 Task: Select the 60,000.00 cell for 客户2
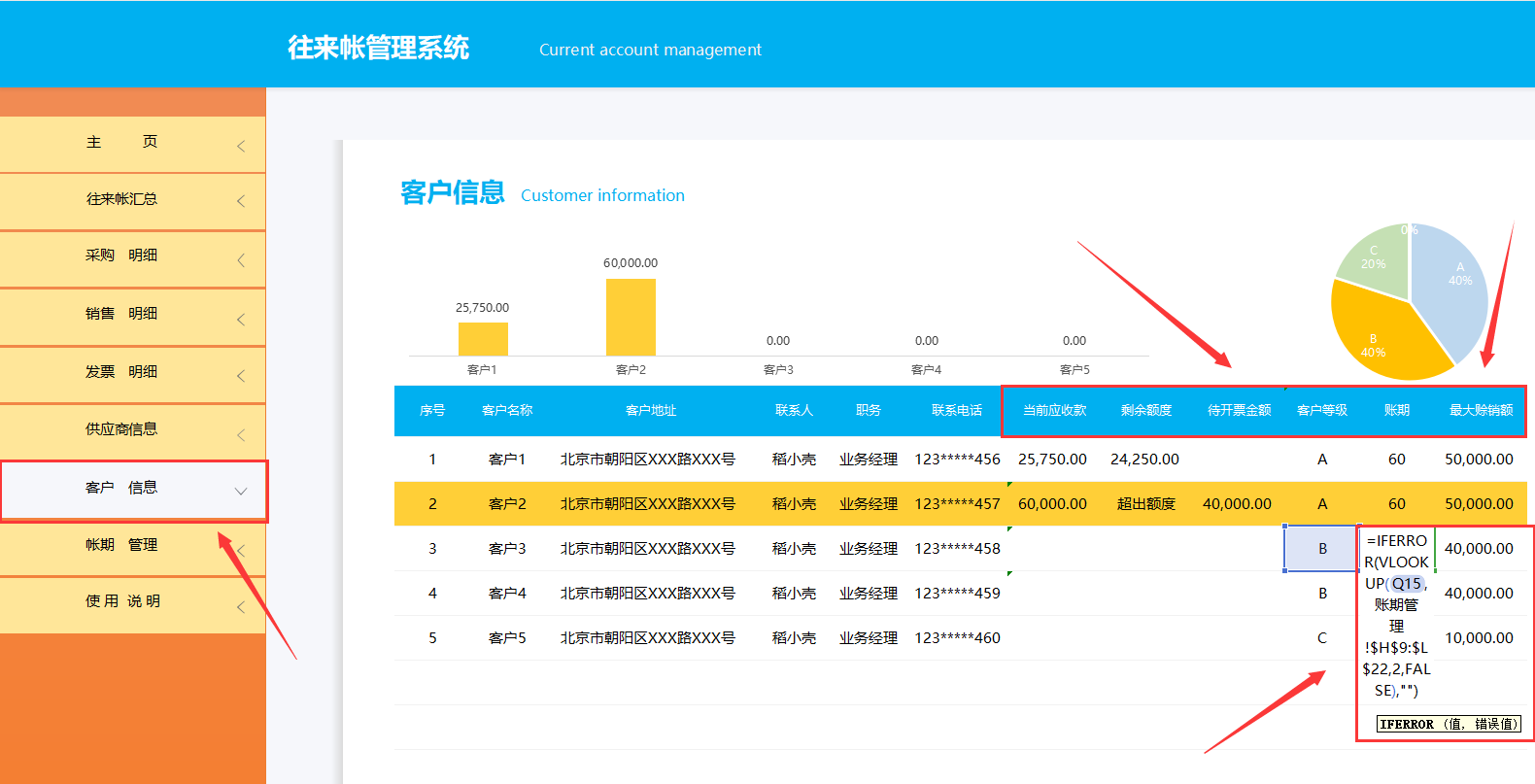coord(1052,503)
